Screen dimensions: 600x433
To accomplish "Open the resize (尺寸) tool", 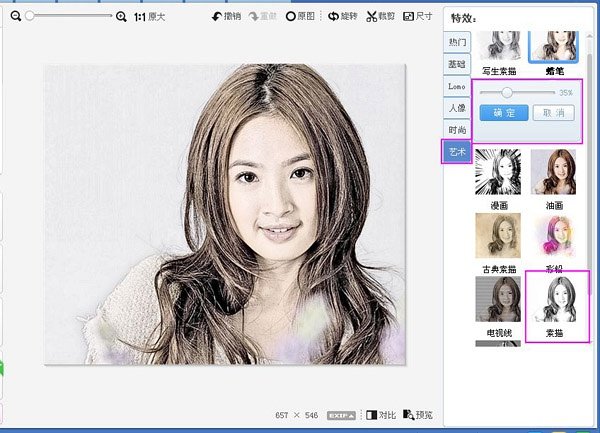I will pos(409,17).
